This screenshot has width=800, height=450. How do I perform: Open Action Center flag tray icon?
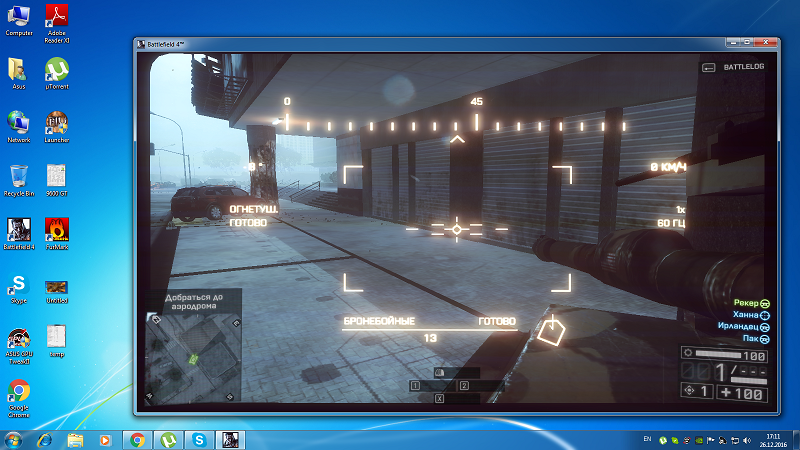click(711, 440)
